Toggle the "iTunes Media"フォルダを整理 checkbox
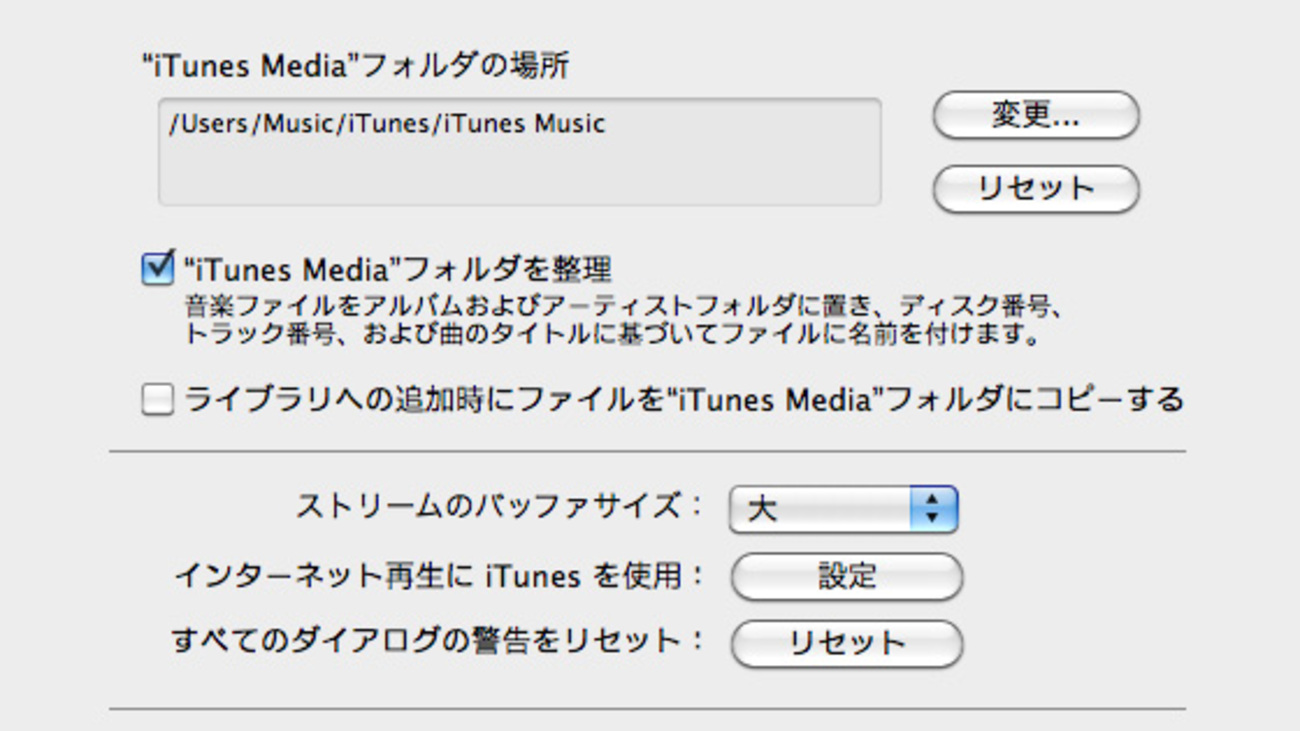The image size is (1300, 731). pyautogui.click(x=157, y=268)
